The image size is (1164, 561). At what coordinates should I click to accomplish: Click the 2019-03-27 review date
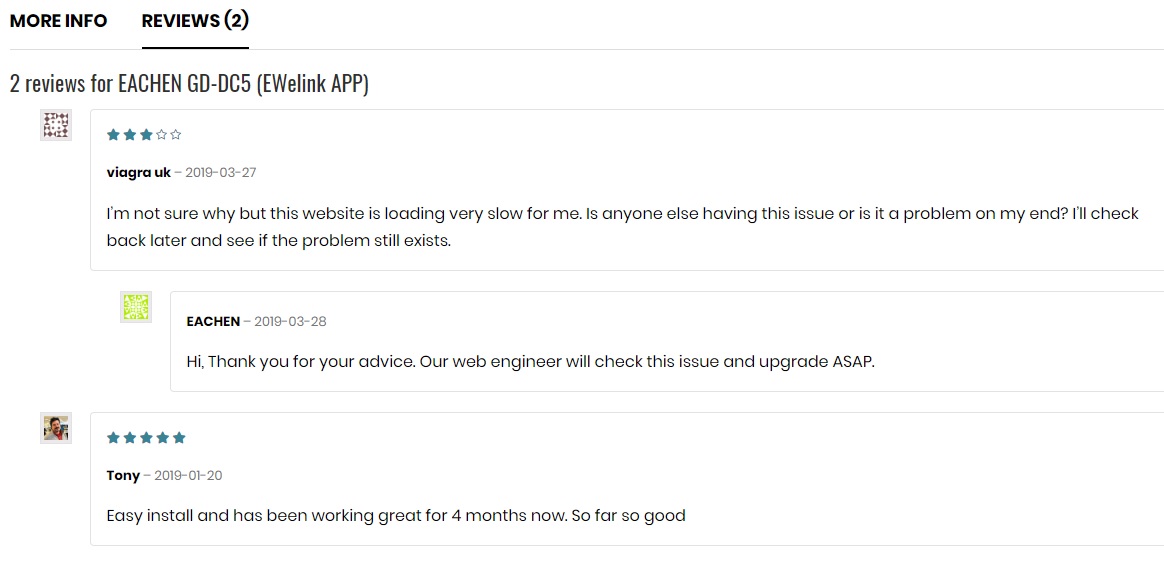(221, 172)
